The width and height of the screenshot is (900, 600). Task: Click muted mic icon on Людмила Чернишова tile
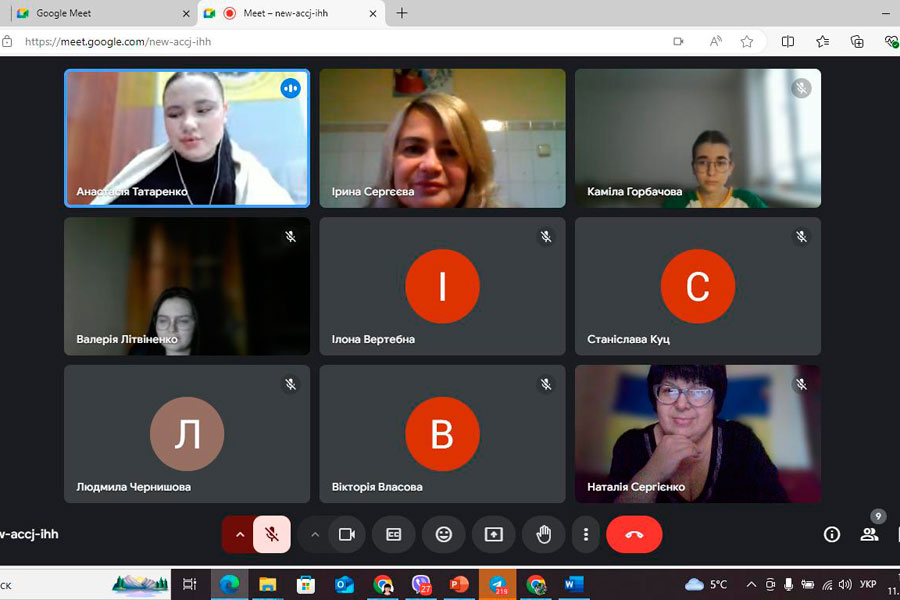point(290,384)
